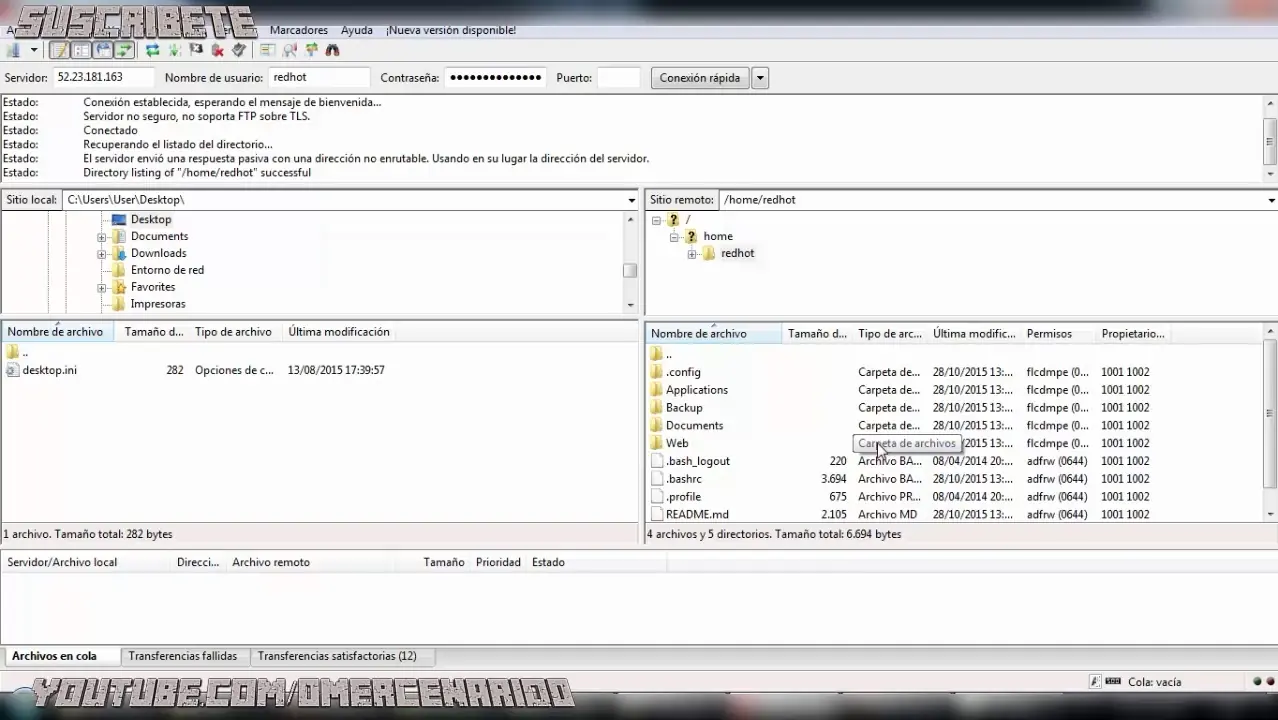Switch to the Transferencias fallidas tab
The image size is (1278, 720).
(183, 656)
